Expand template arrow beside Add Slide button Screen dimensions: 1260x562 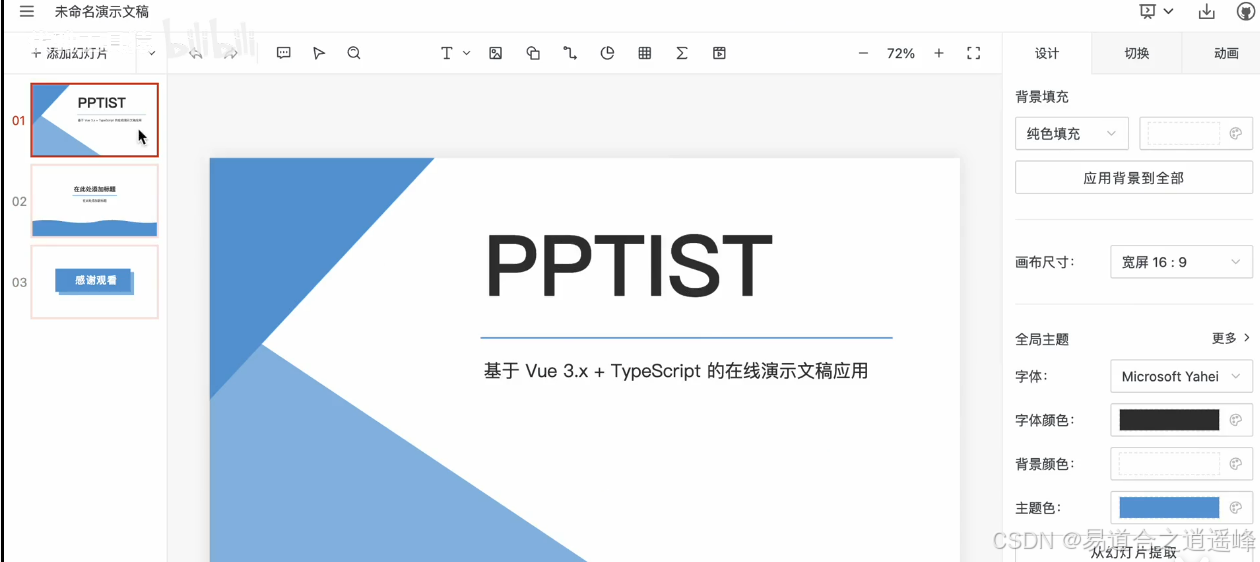152,53
